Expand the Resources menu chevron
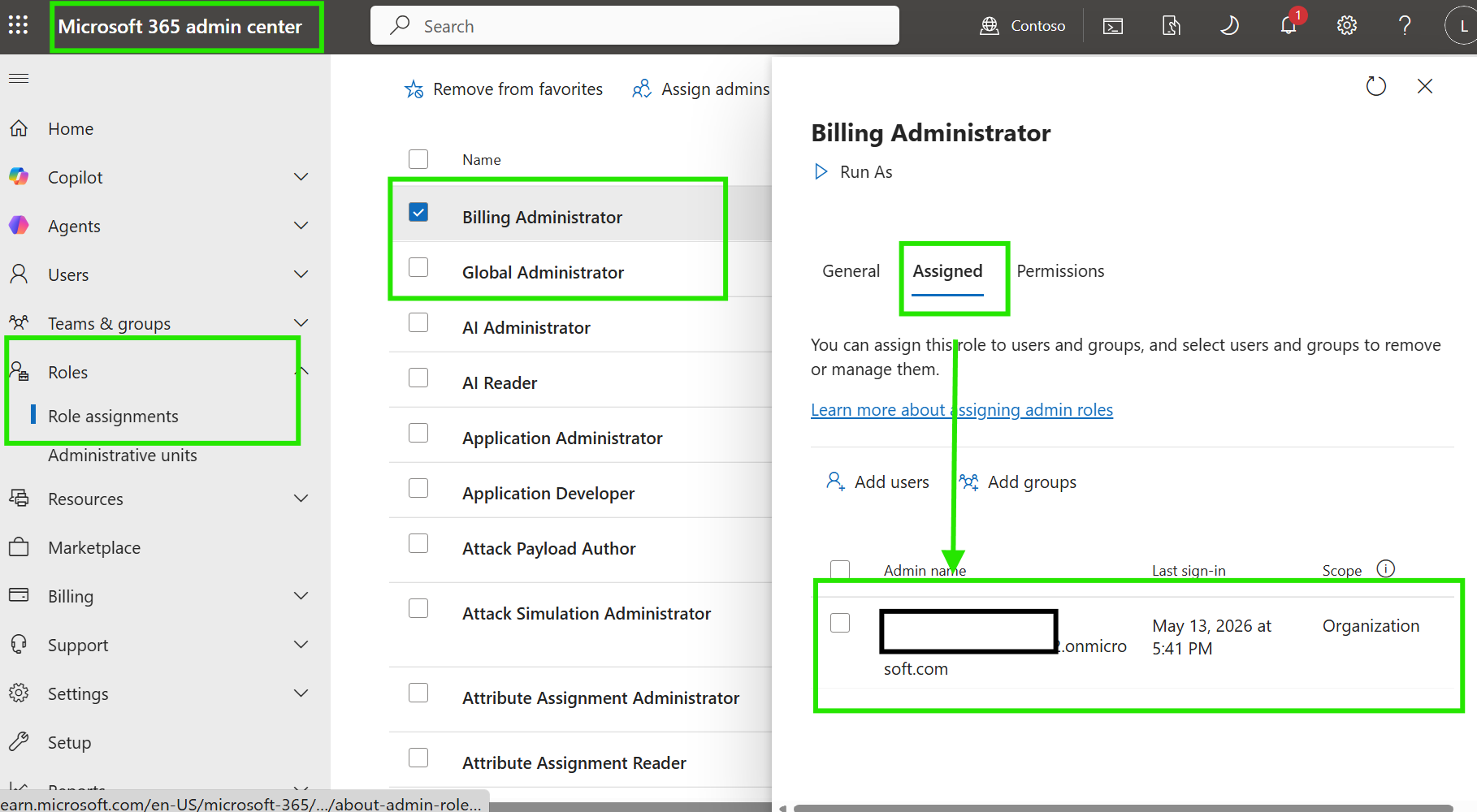Viewport: 1477px width, 812px height. coord(301,498)
